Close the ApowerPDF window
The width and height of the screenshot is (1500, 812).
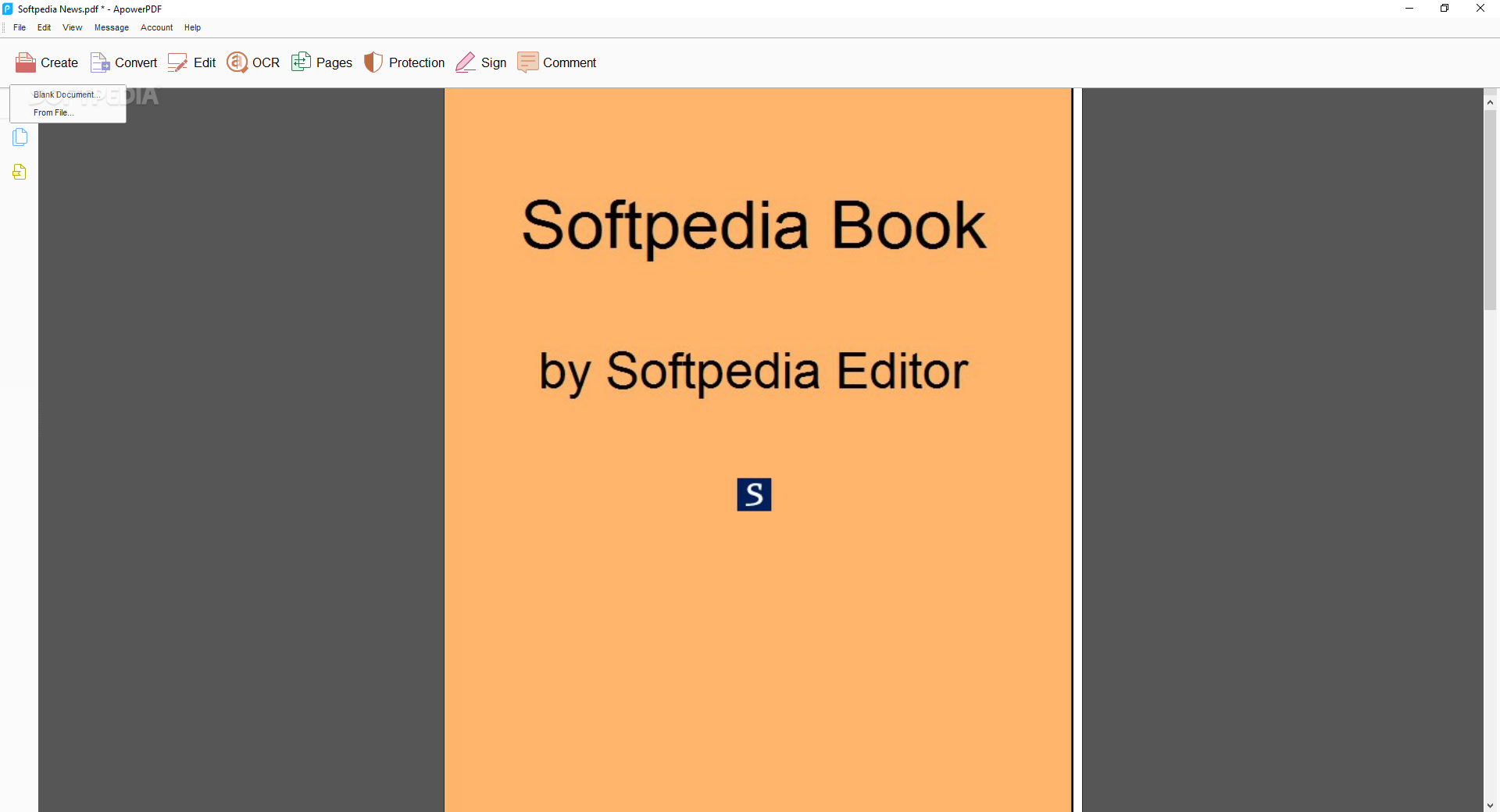pyautogui.click(x=1480, y=9)
